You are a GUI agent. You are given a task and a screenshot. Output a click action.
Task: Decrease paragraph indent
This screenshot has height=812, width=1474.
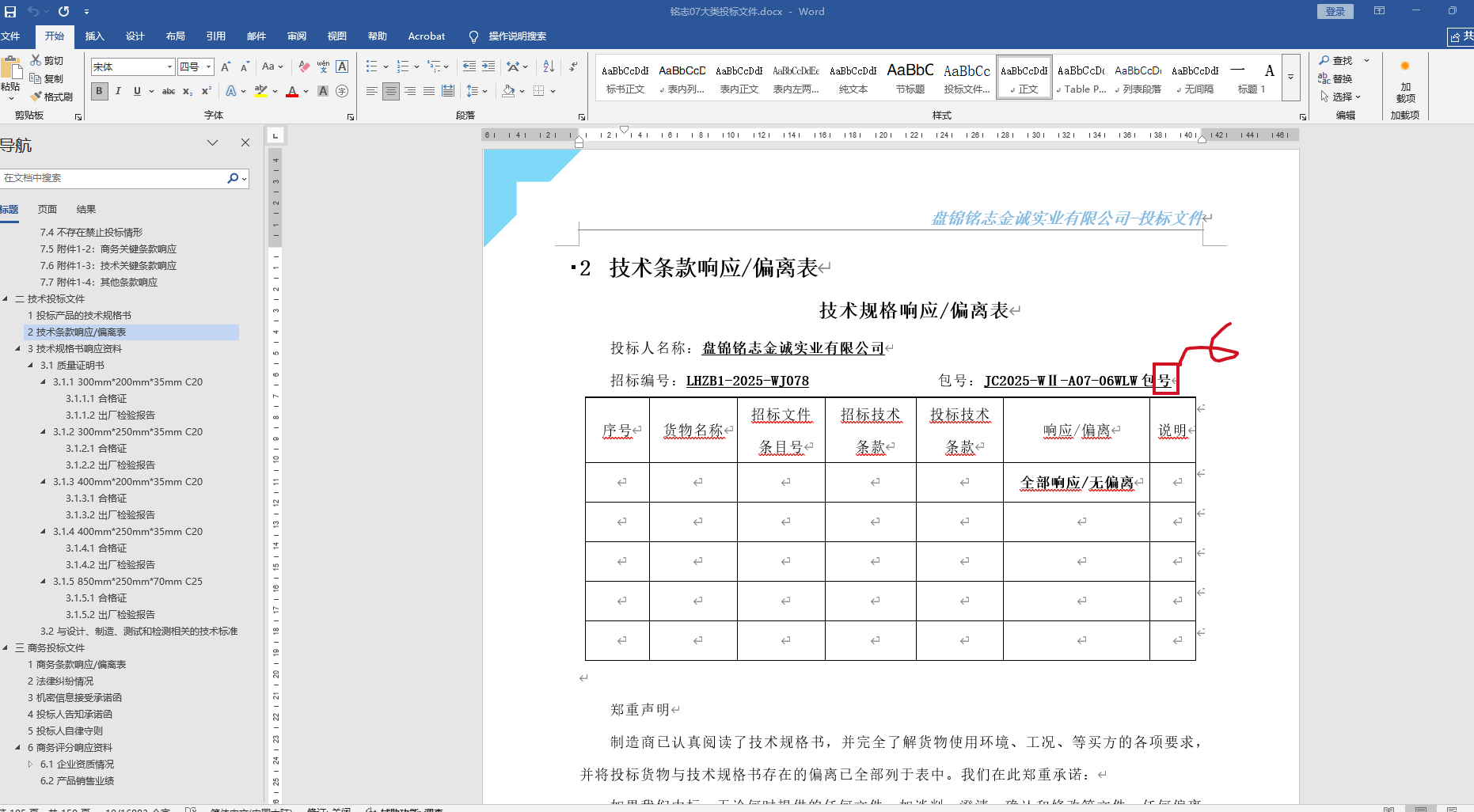pyautogui.click(x=469, y=66)
